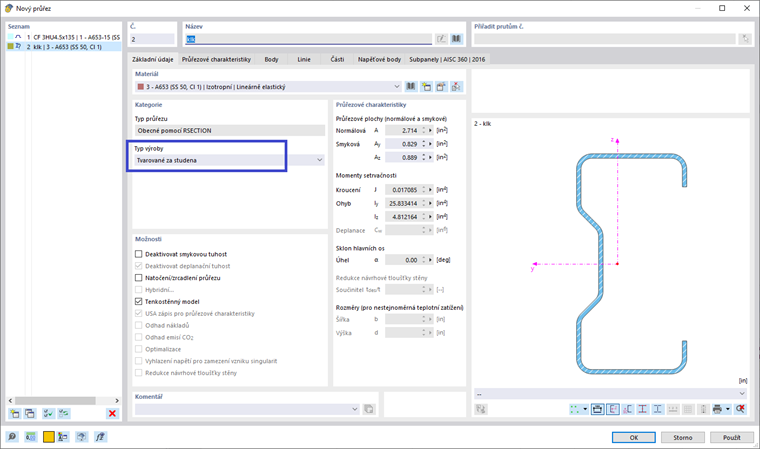Open the cross-section library next to Název
The height and width of the screenshot is (449, 760).
pyautogui.click(x=456, y=39)
